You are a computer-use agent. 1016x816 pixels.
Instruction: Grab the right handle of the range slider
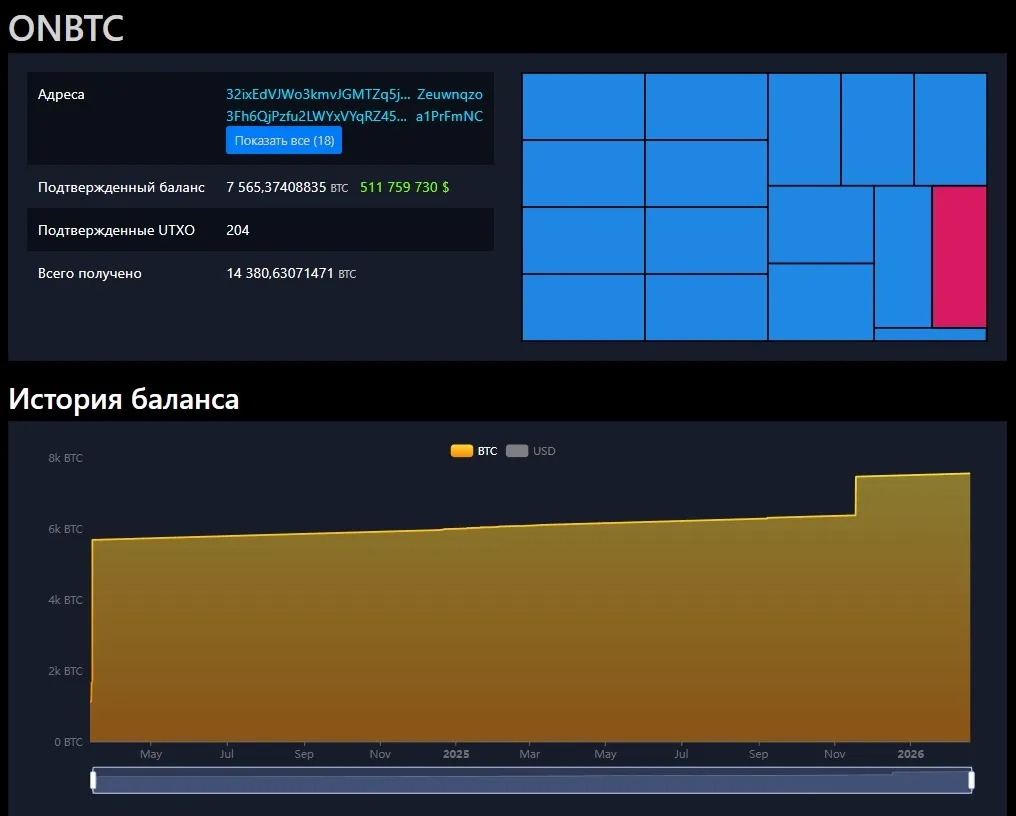(971, 780)
